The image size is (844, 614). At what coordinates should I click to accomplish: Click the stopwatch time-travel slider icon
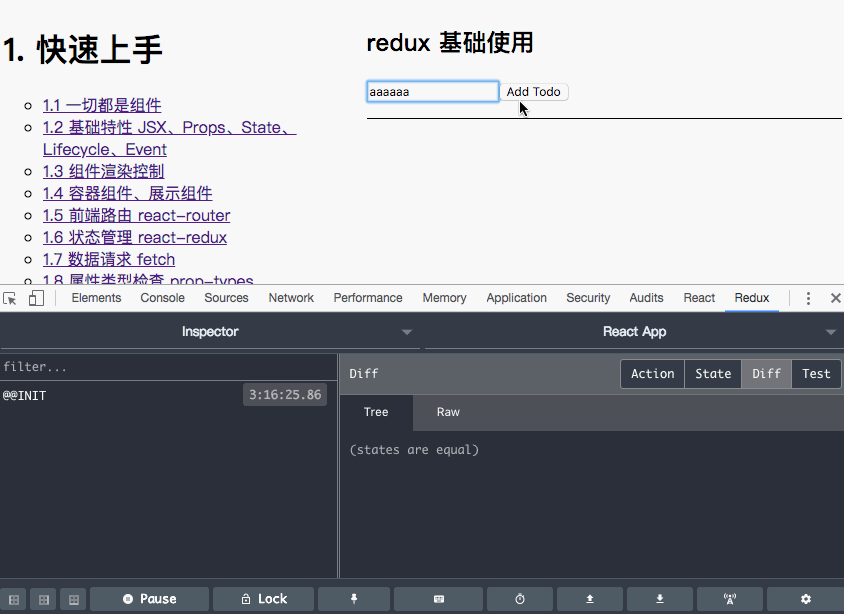pyautogui.click(x=519, y=599)
